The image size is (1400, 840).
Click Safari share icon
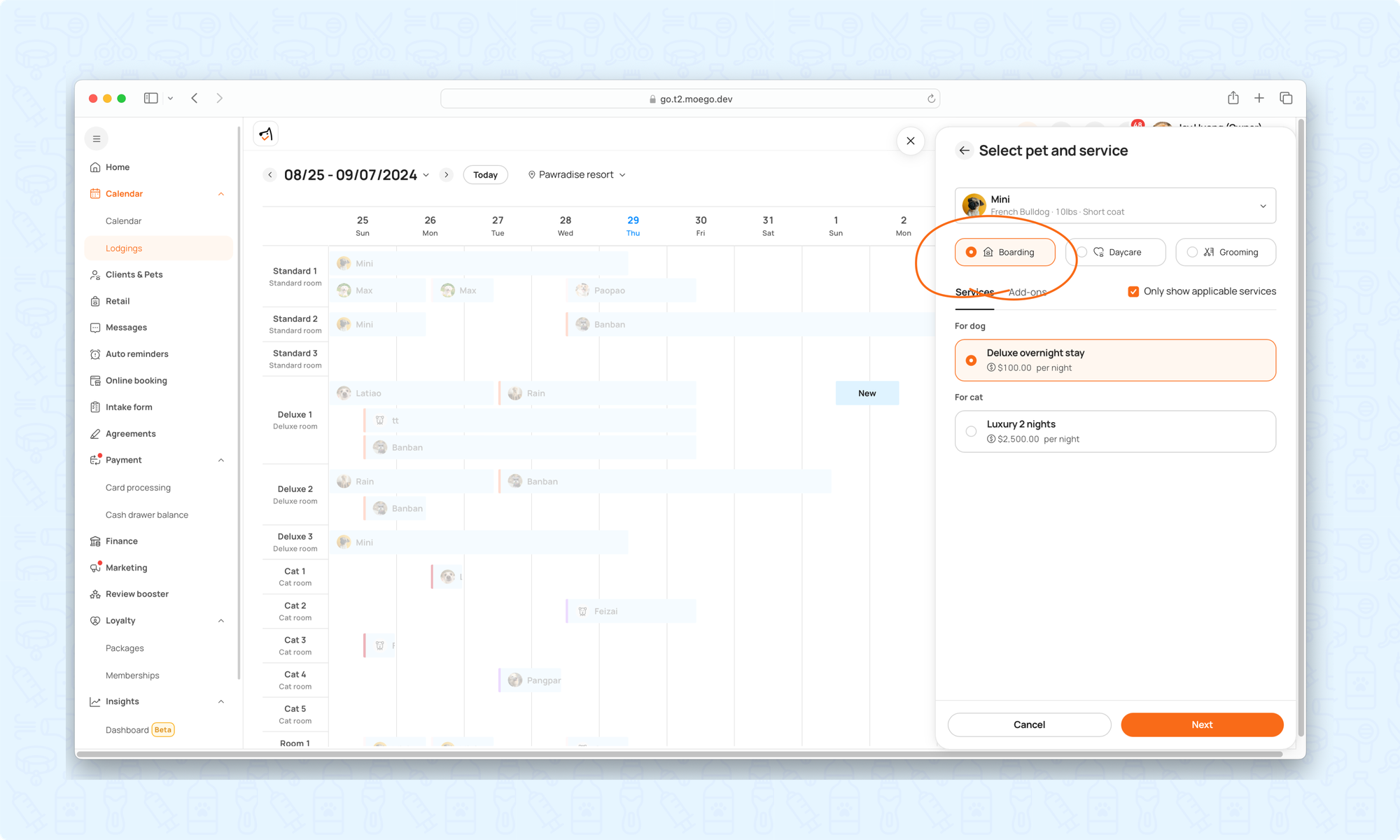[x=1233, y=98]
